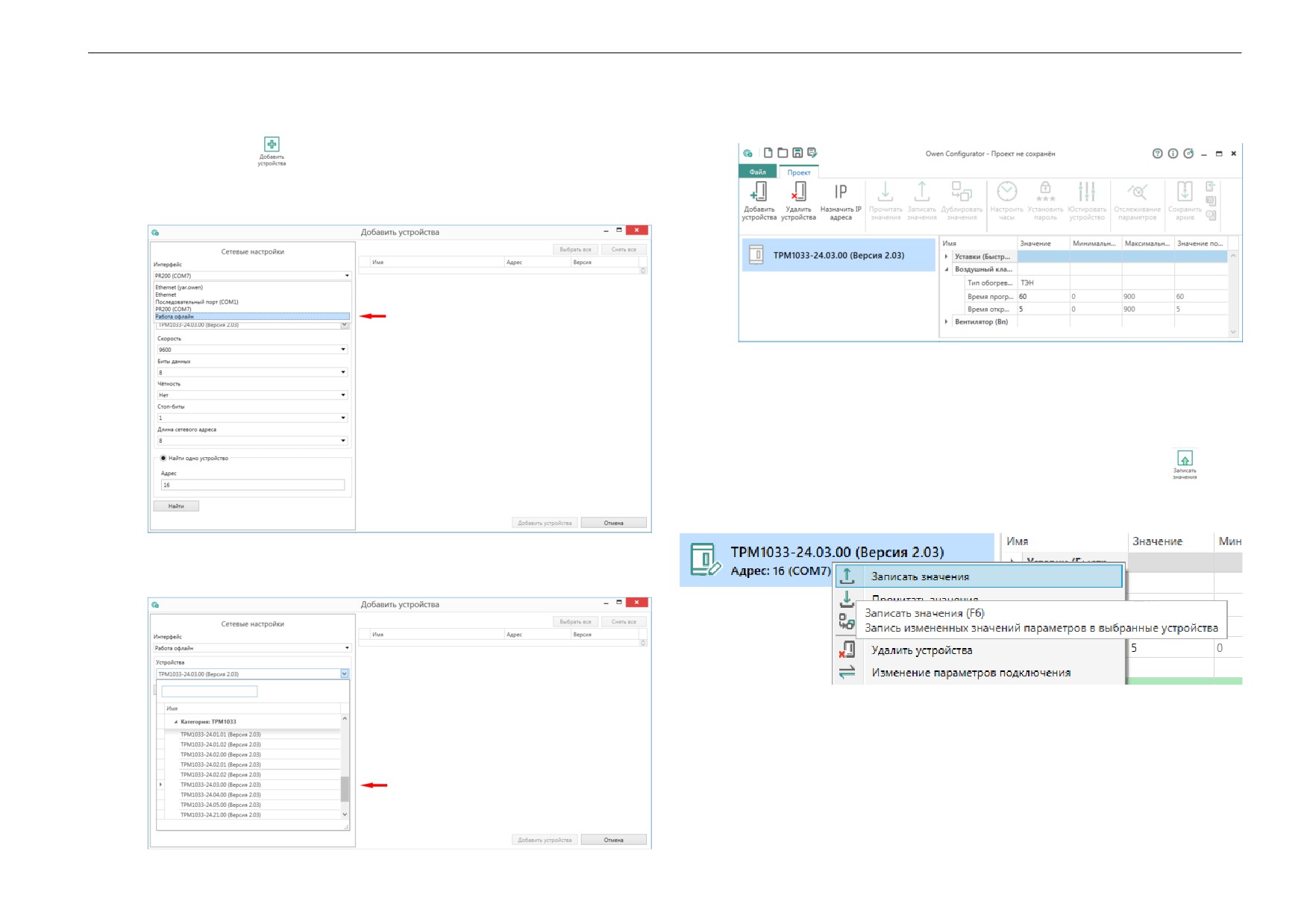Switch to the Проект tab
1307x924 pixels.
click(x=799, y=172)
